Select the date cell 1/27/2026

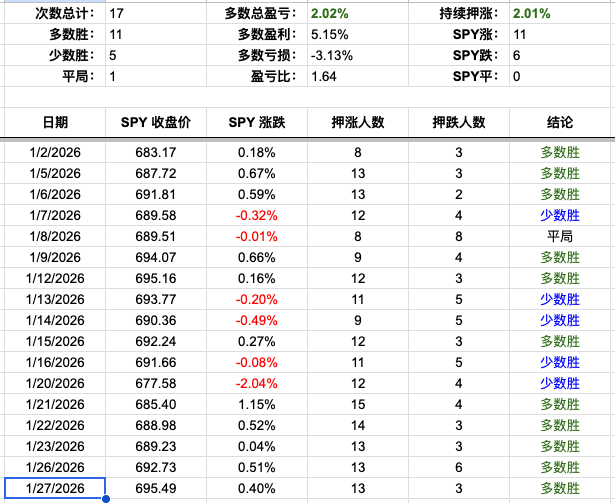[x=55, y=488]
